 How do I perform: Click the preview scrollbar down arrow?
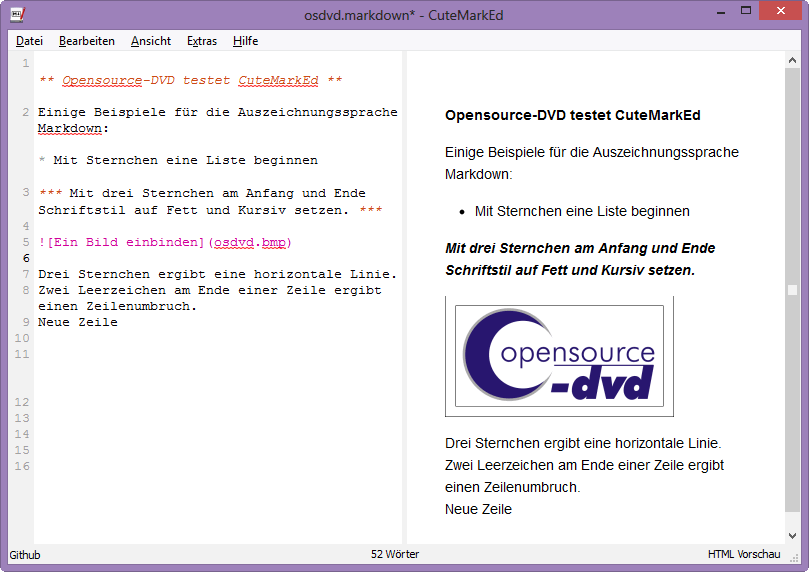(792, 537)
